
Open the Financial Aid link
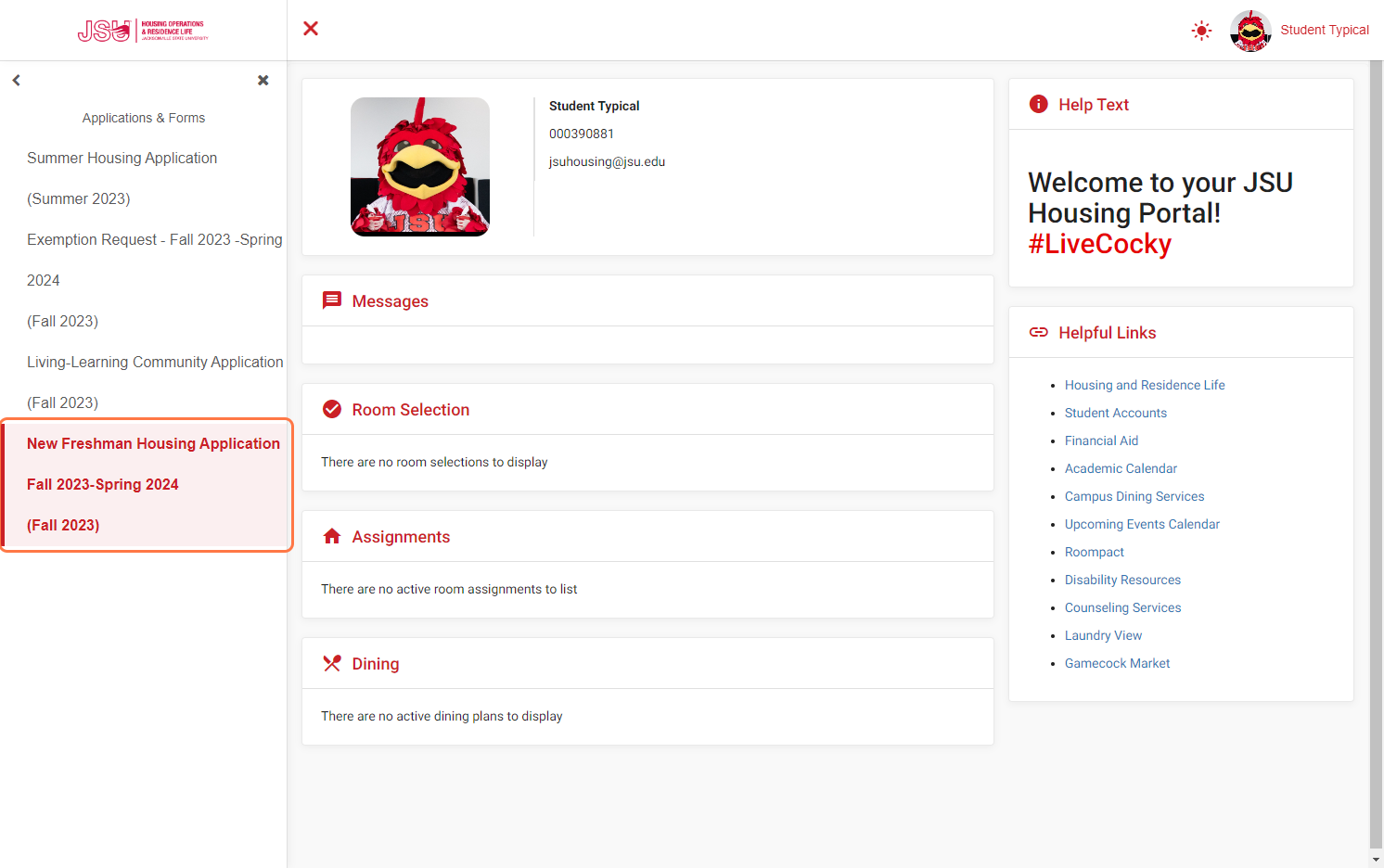[x=1101, y=440]
